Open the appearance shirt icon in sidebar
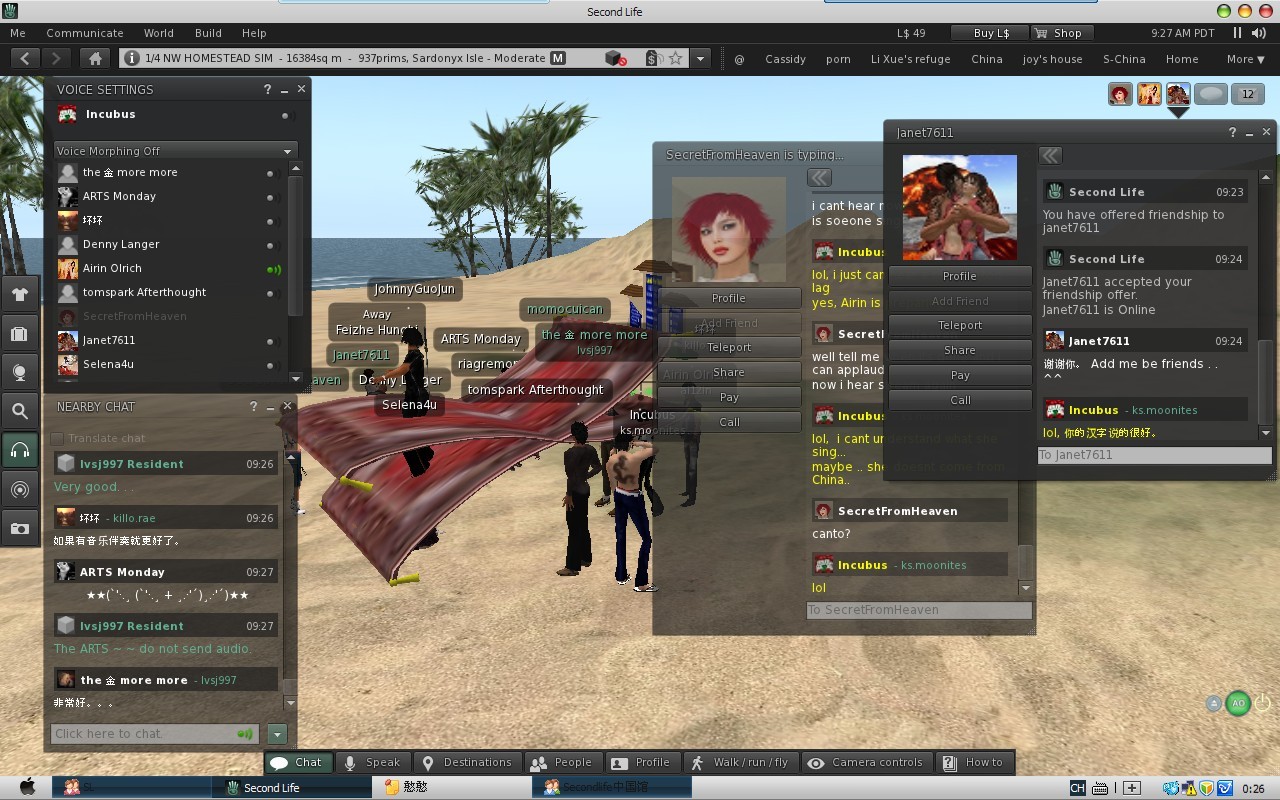This screenshot has height=800, width=1280. [x=20, y=294]
